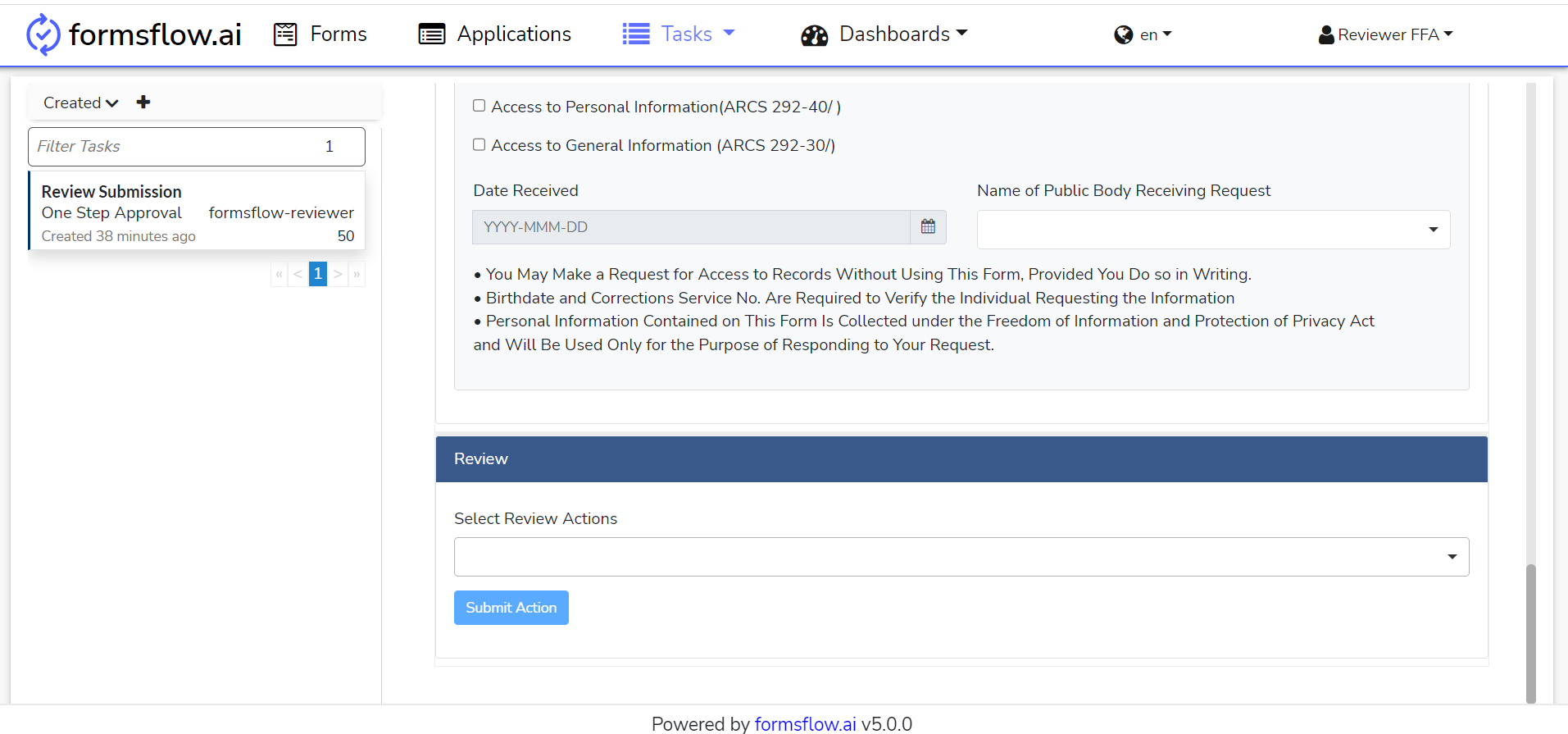
Task: Go to pagination page 1
Action: pos(318,274)
